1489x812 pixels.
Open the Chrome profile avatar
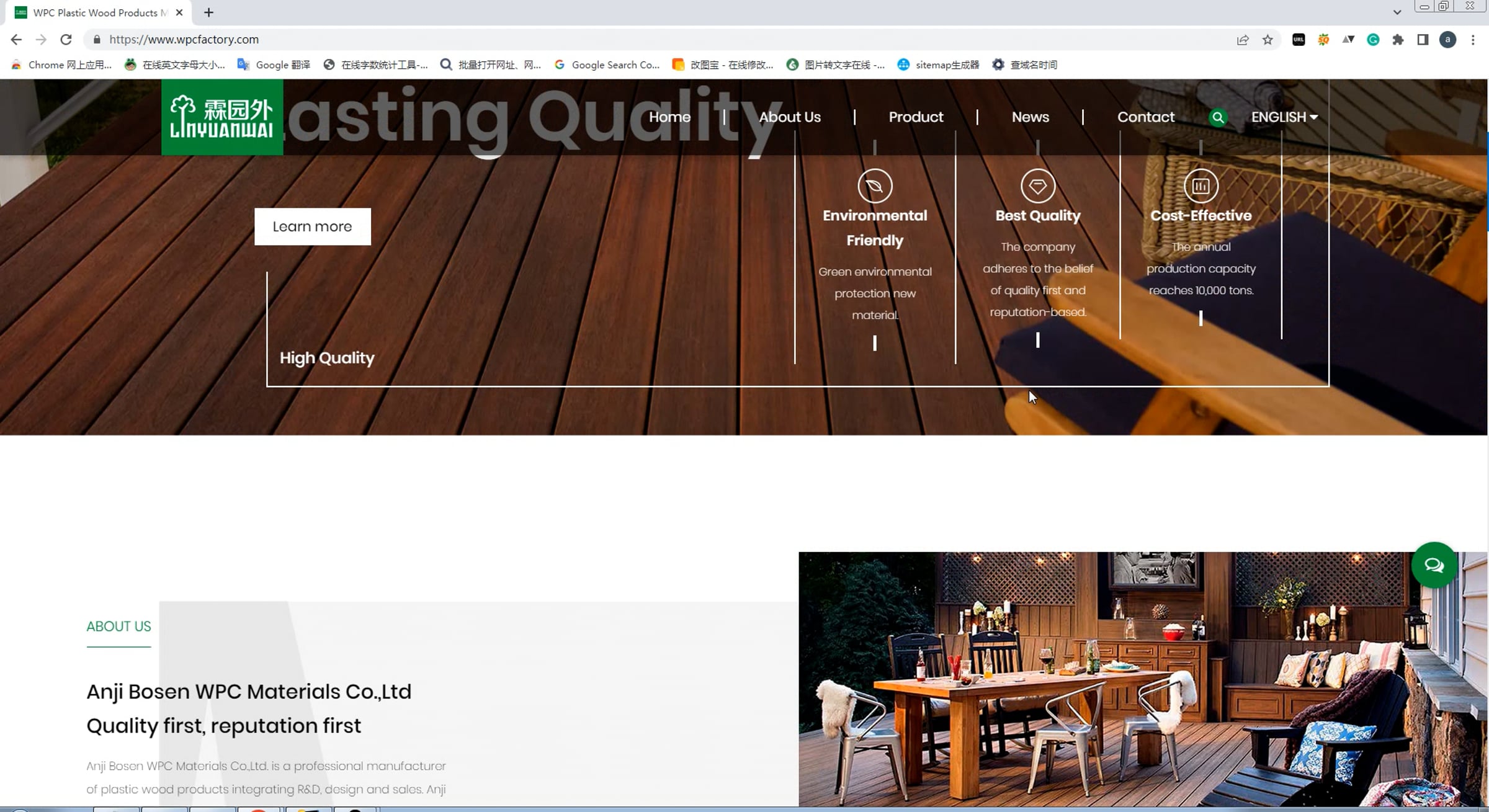click(1447, 40)
